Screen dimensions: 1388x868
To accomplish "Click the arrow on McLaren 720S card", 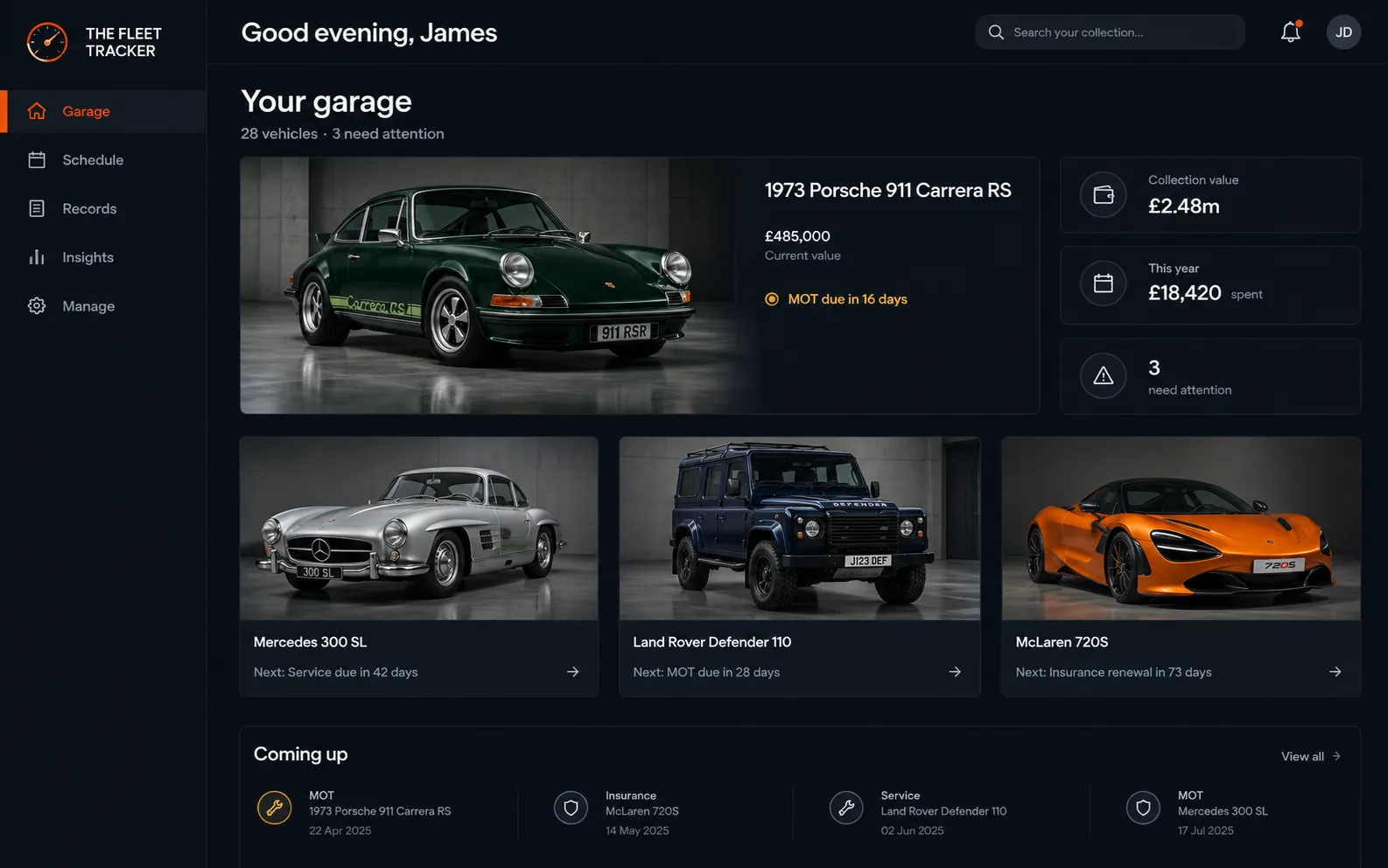I will (x=1335, y=672).
